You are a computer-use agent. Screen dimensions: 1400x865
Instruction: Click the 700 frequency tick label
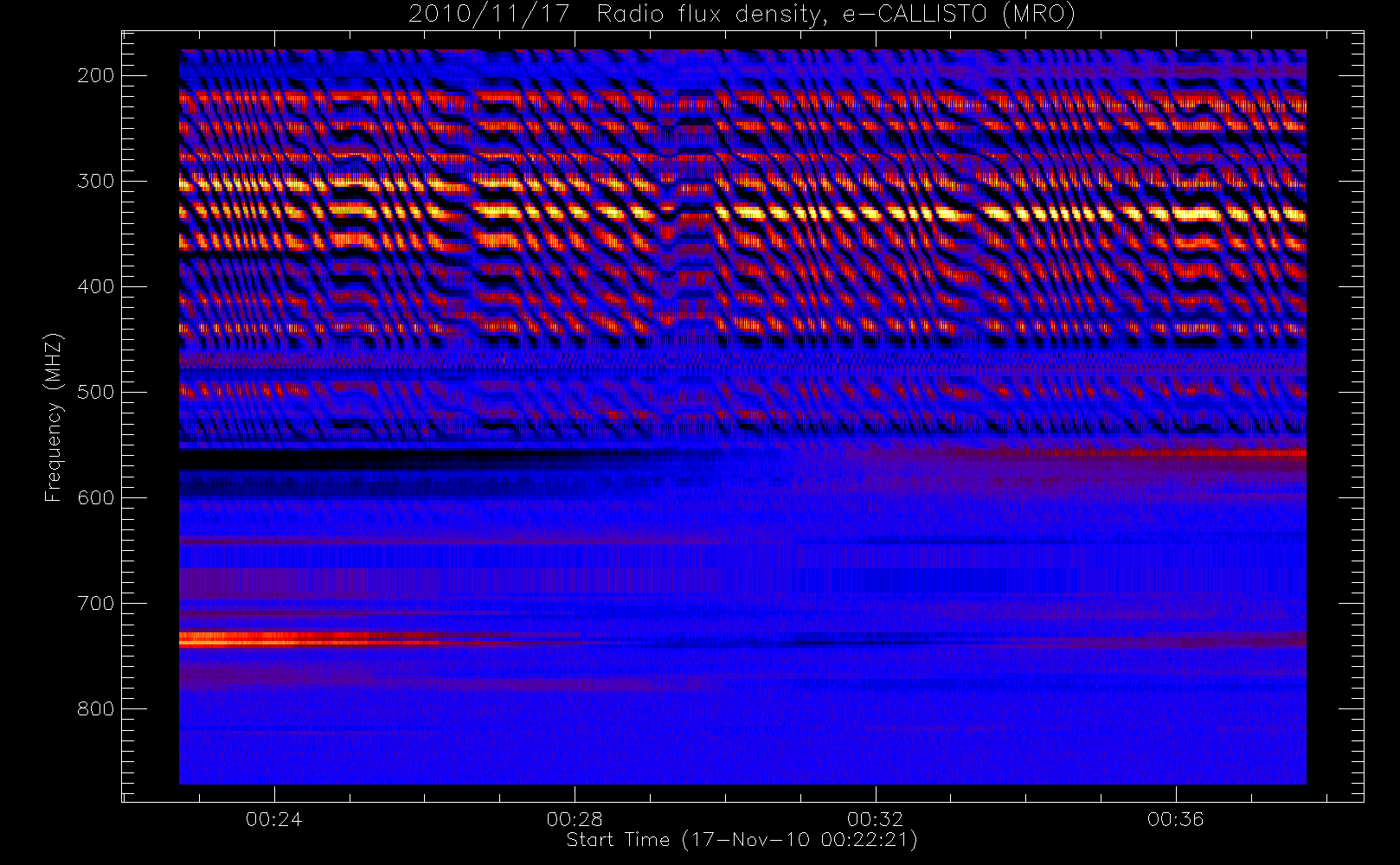point(96,603)
